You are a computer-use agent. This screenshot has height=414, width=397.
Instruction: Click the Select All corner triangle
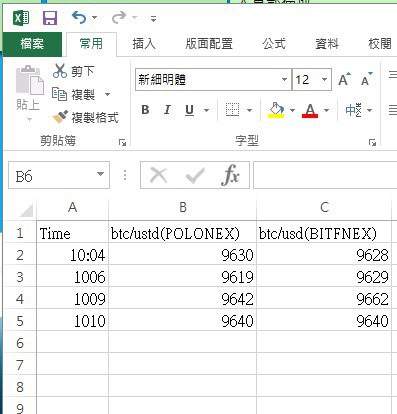coord(25,210)
